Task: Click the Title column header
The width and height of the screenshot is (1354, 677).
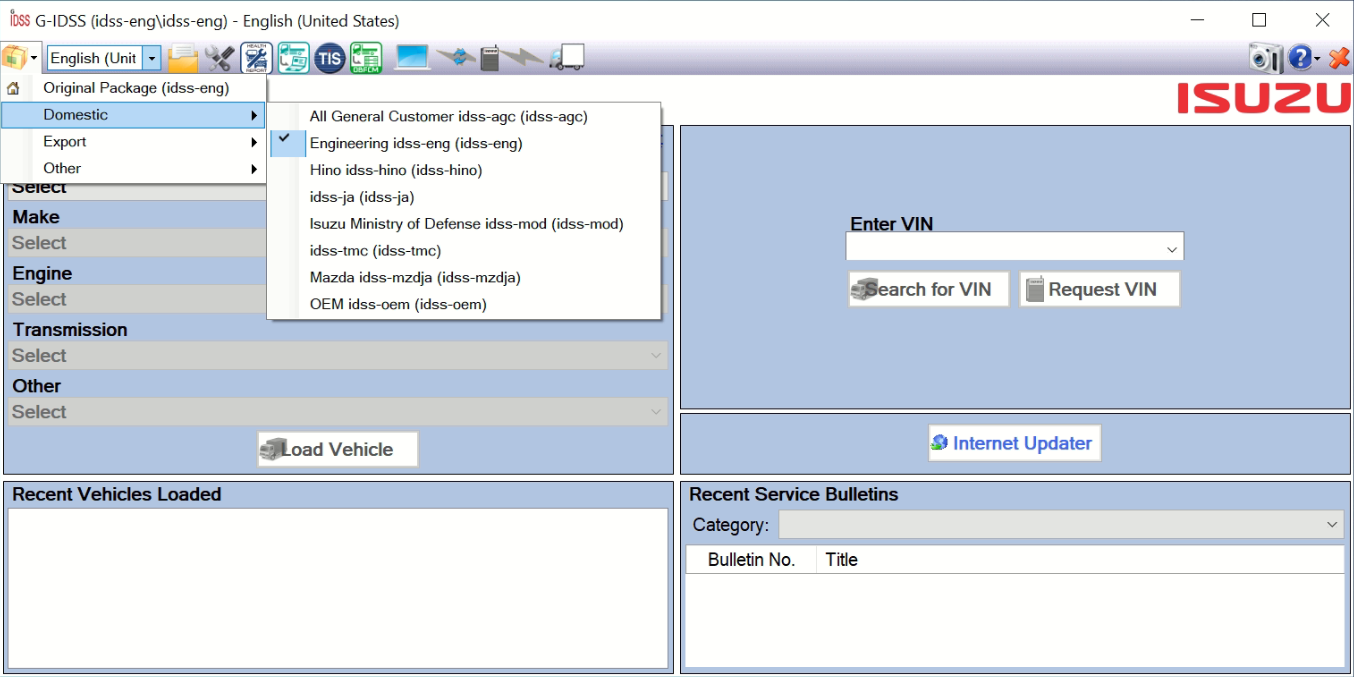Action: pyautogui.click(x=1080, y=560)
